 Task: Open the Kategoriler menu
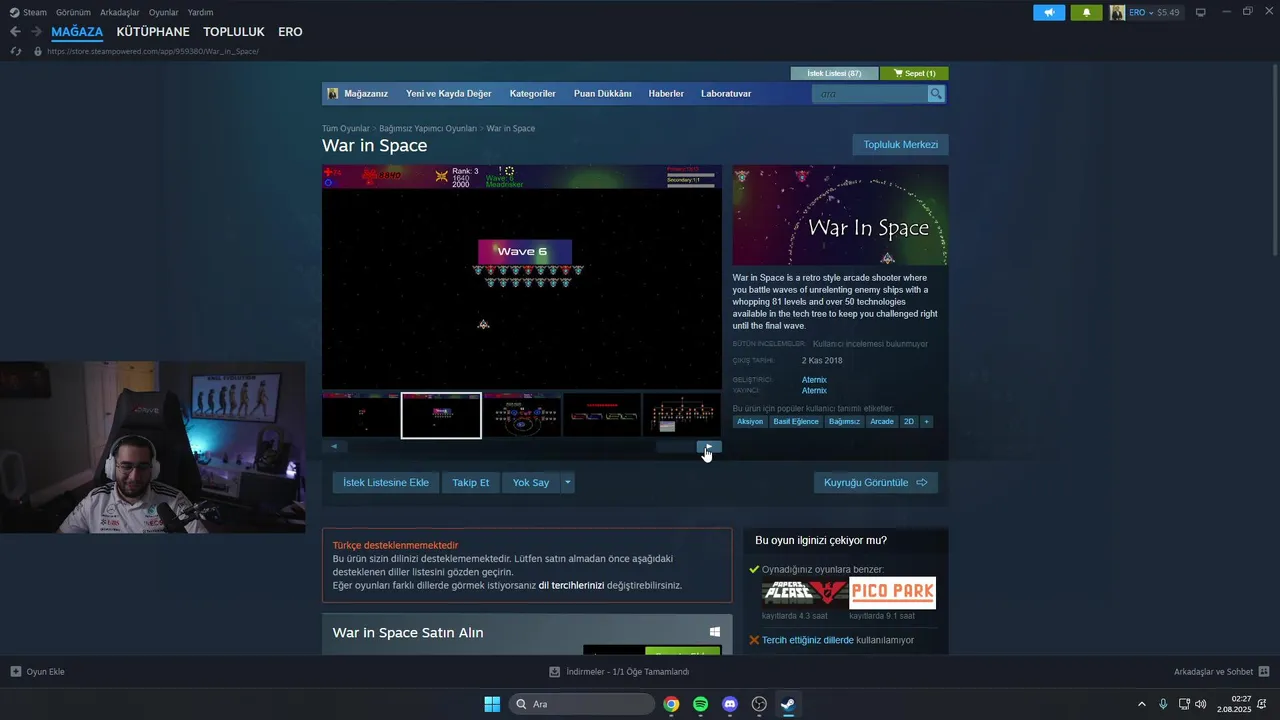click(x=532, y=93)
